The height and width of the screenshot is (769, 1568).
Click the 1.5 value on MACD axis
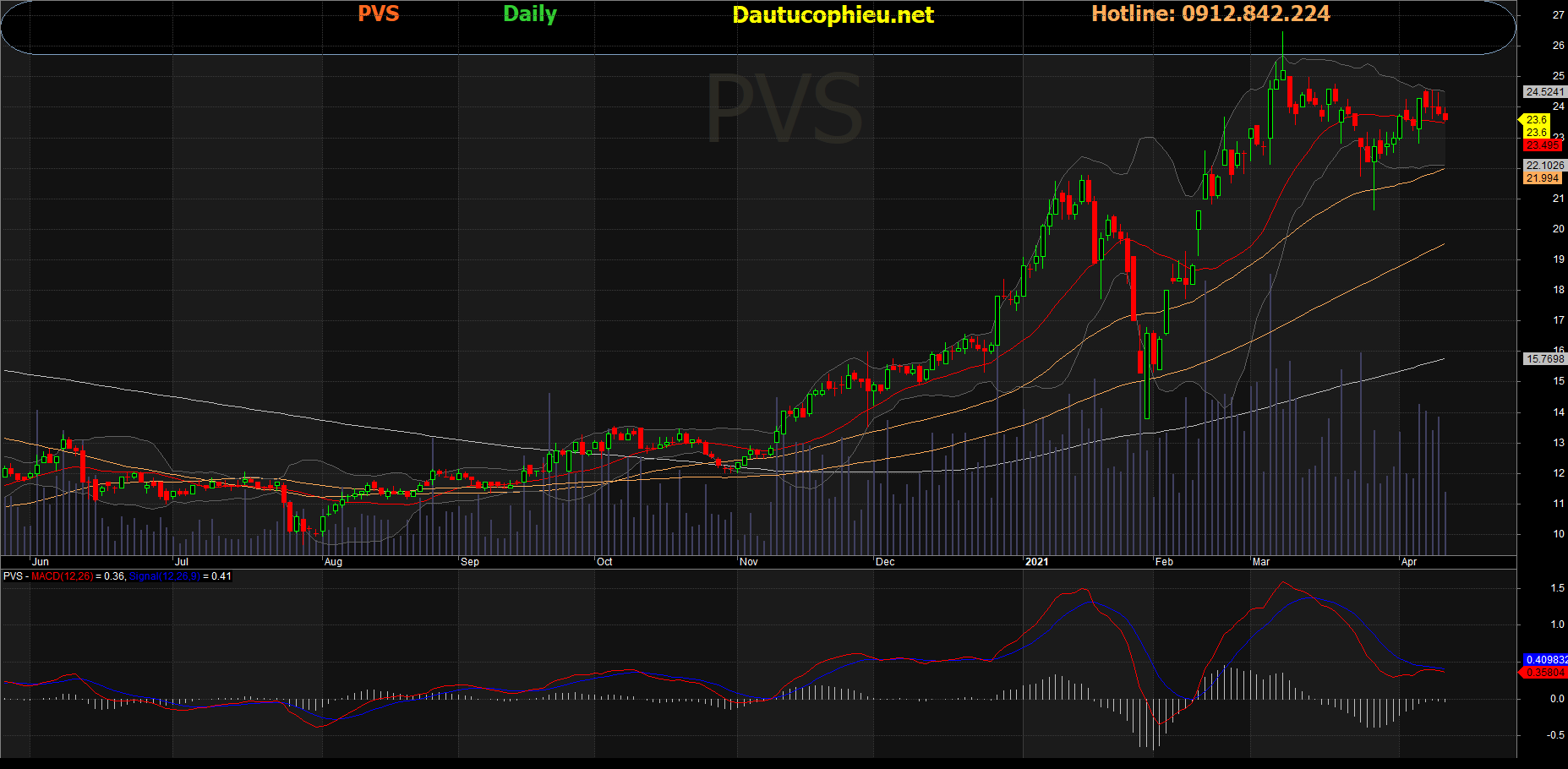click(1557, 588)
